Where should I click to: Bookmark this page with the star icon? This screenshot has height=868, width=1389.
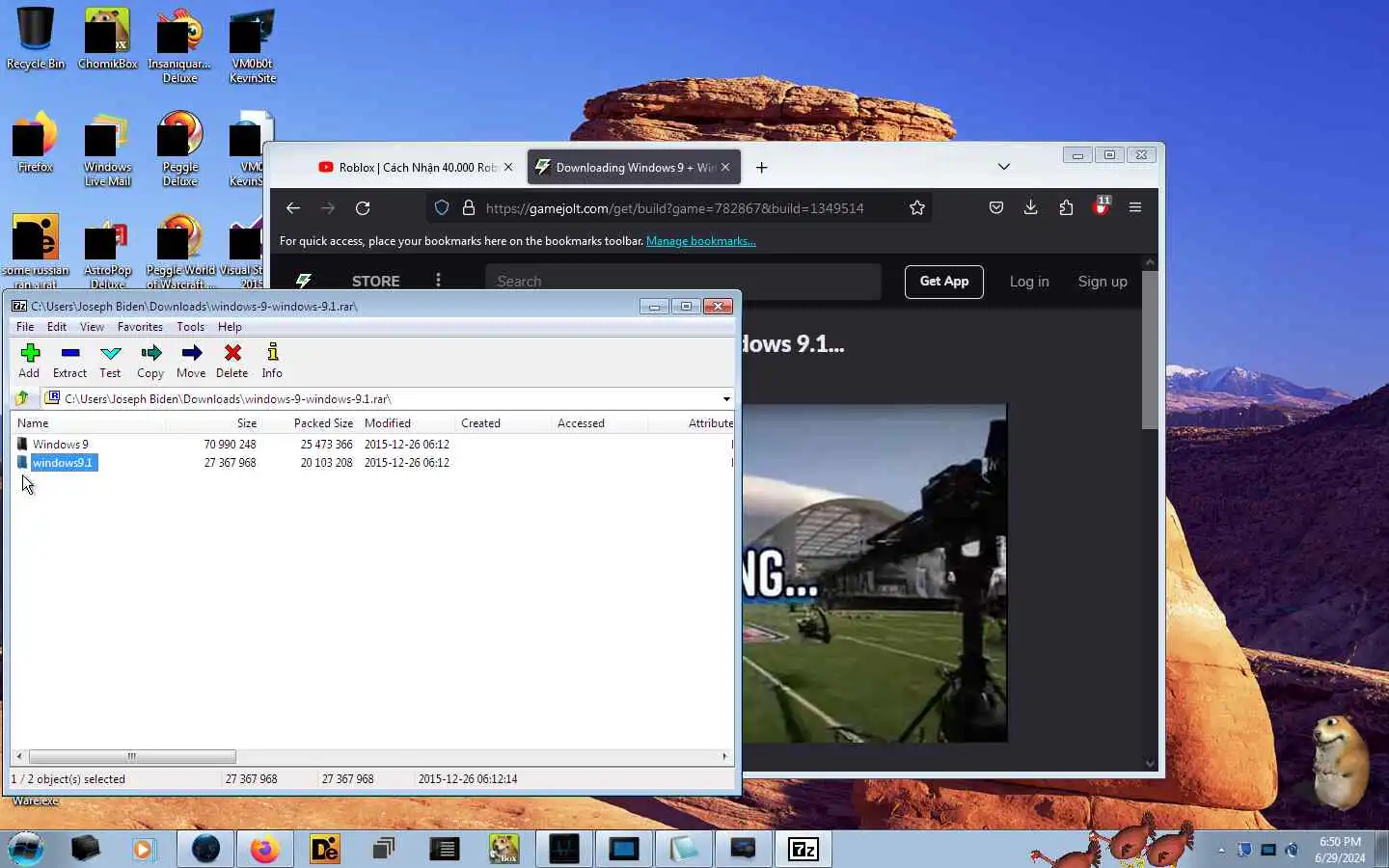pyautogui.click(x=916, y=208)
